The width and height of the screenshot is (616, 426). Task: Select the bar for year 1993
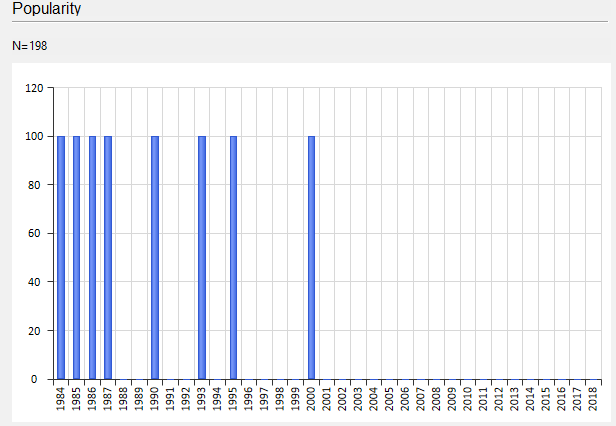(x=202, y=257)
